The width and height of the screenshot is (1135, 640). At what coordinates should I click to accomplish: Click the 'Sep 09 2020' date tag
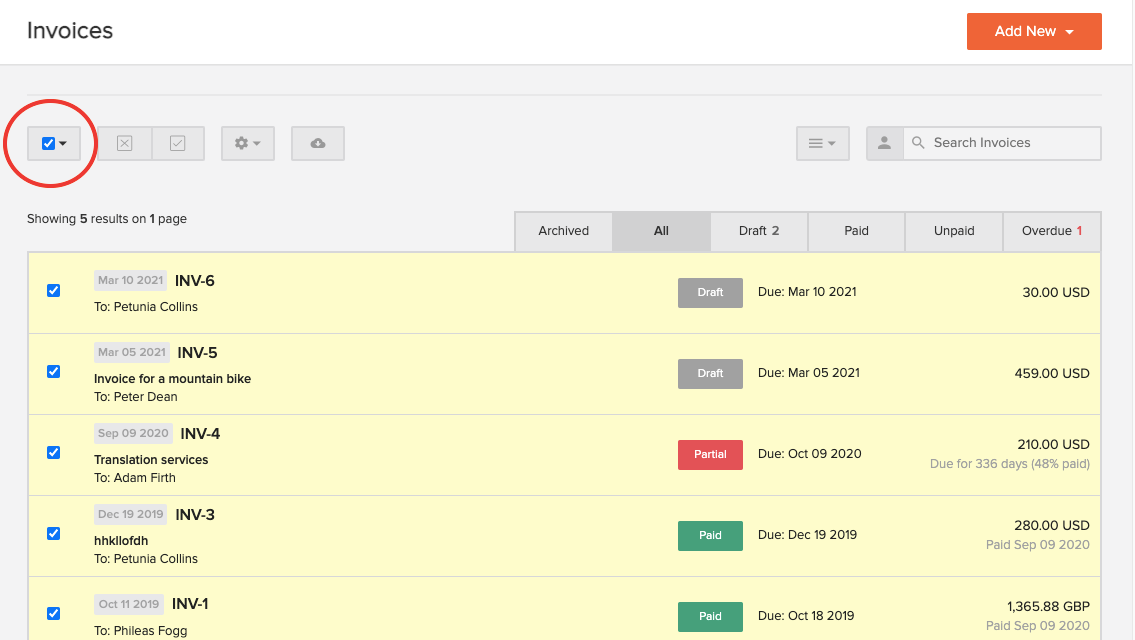point(133,433)
